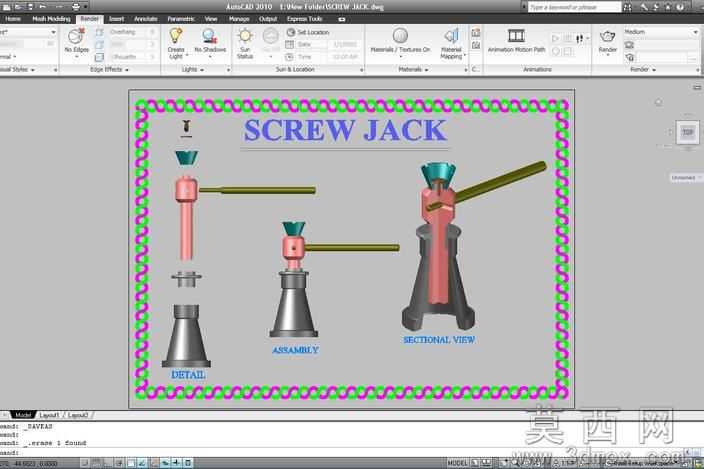The image size is (704, 469).
Task: Click the Sun Date calendar icon
Action: [290, 44]
